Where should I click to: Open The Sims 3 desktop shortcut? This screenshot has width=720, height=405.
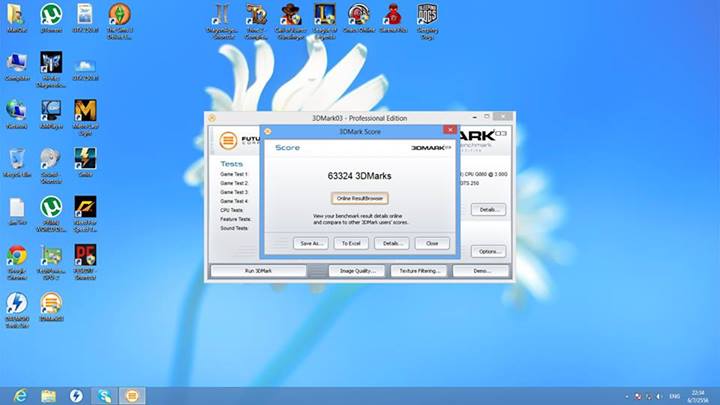(x=119, y=21)
